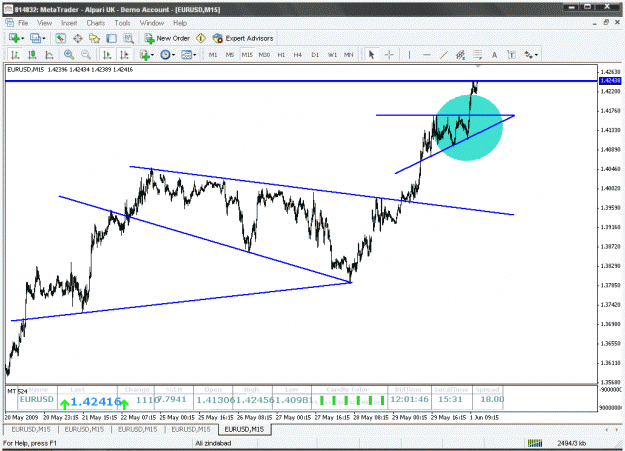Open the Strategy Tester magnifier icon

pos(128,38)
